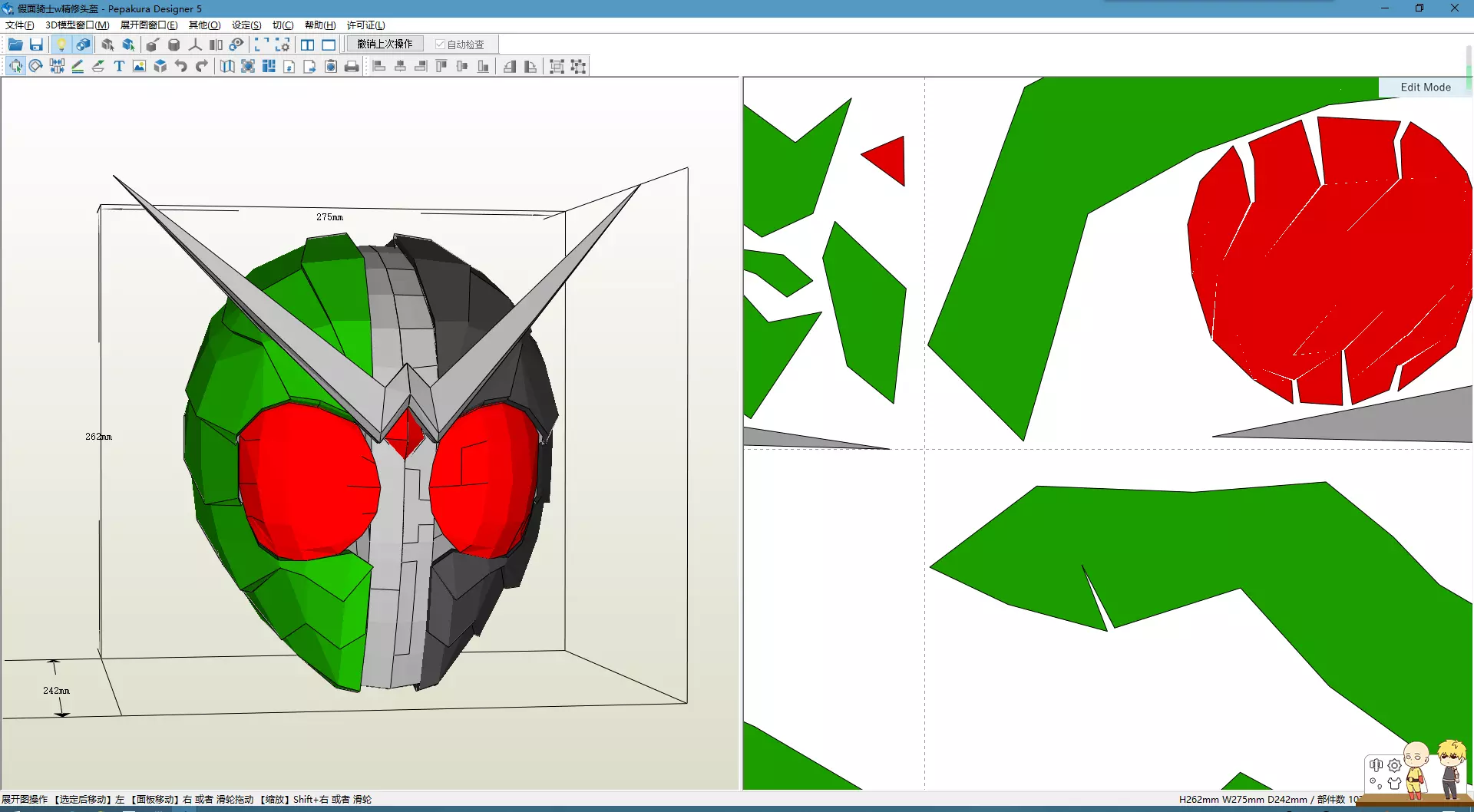Select the blue 3D part pick tool
Screen dimensions: 1474x812
coord(128,45)
